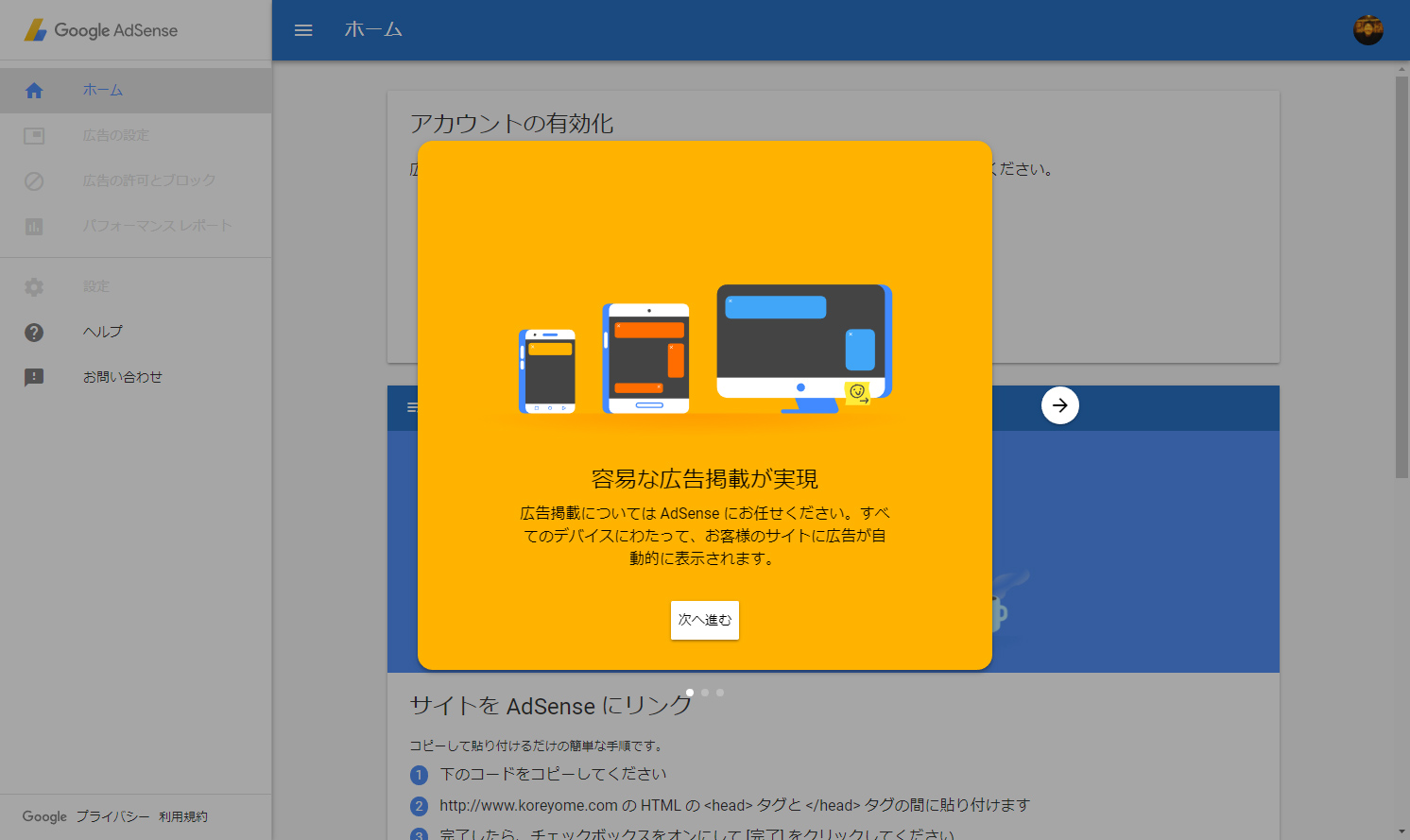Open 広告の許可とブロック in the sidebar
This screenshot has width=1410, height=840.
(x=136, y=181)
